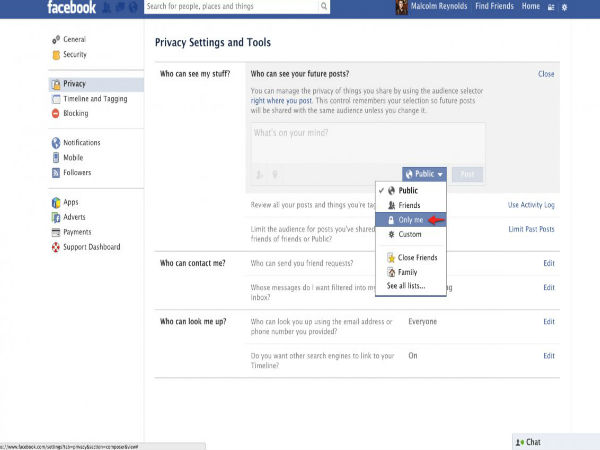Image resolution: width=600 pixels, height=450 pixels.
Task: Open privacy shortcuts lock icon
Action: click(551, 7)
